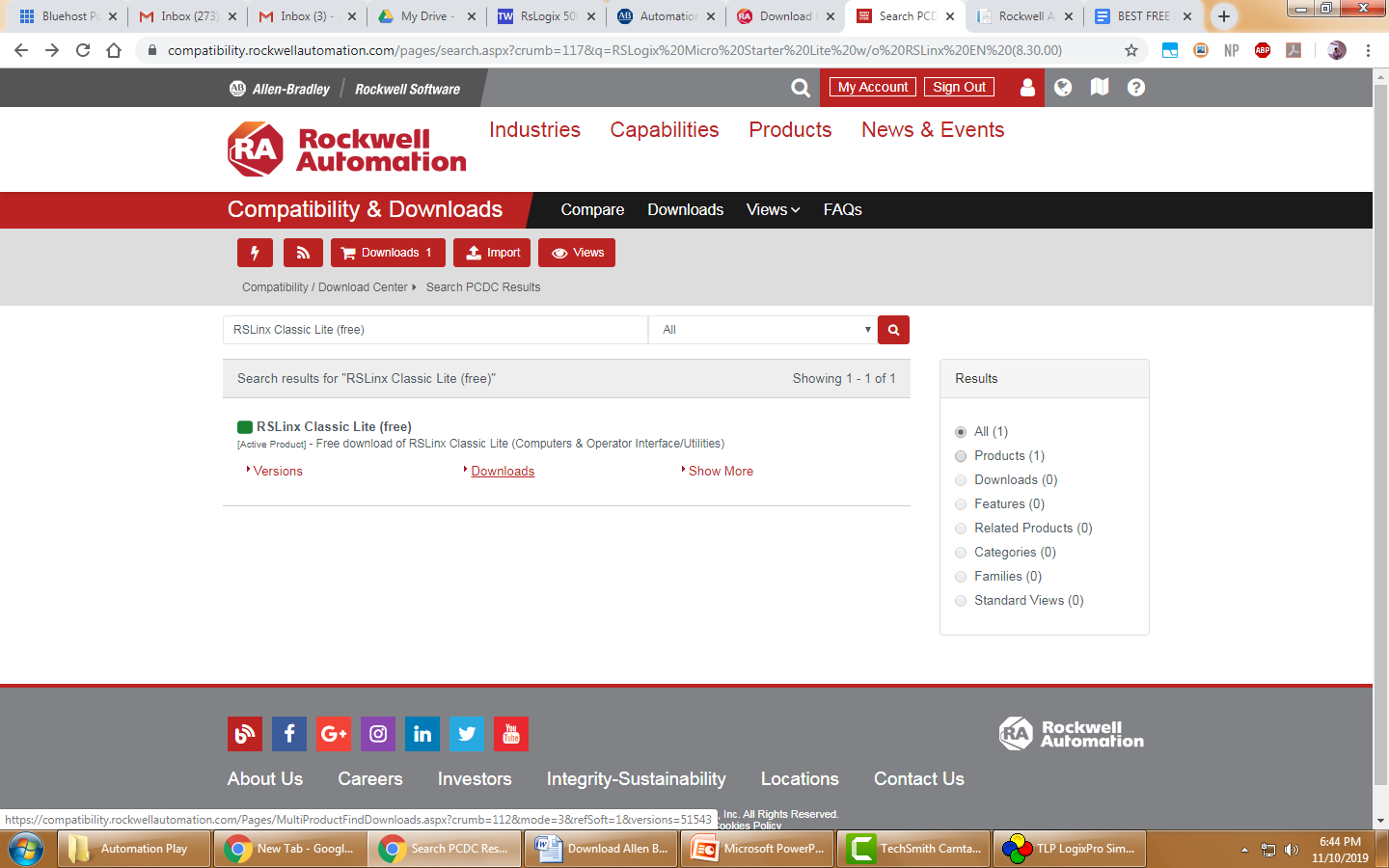Open Chrome three-dot menu

click(x=1368, y=50)
